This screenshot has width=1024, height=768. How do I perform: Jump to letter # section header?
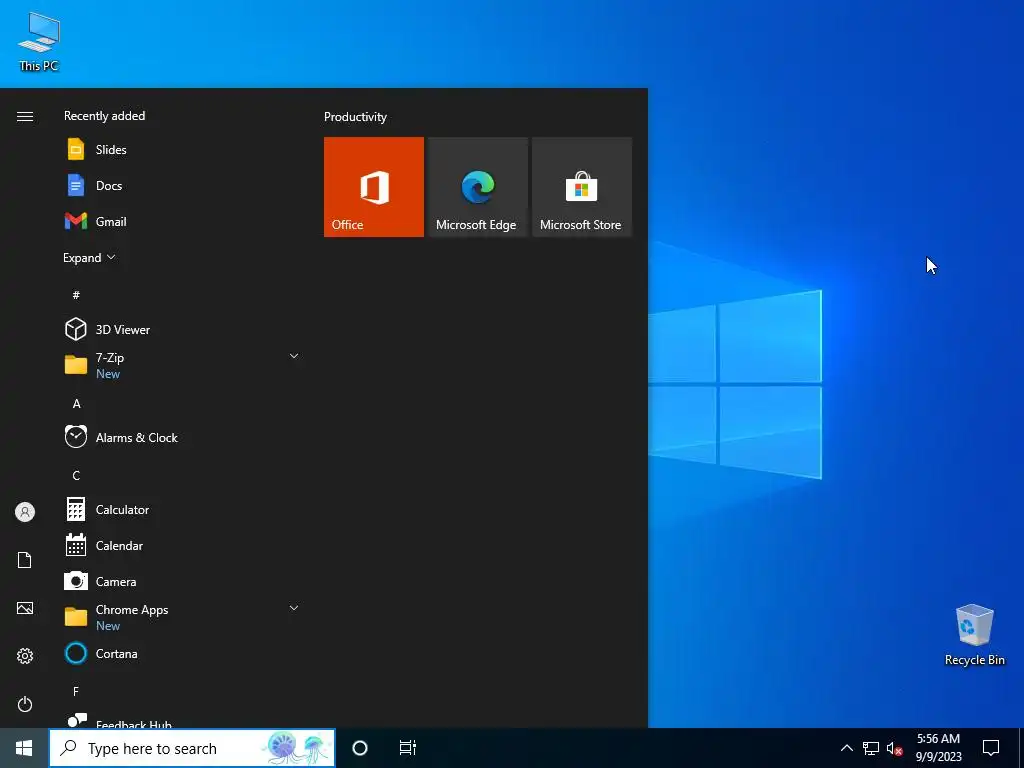[76, 295]
